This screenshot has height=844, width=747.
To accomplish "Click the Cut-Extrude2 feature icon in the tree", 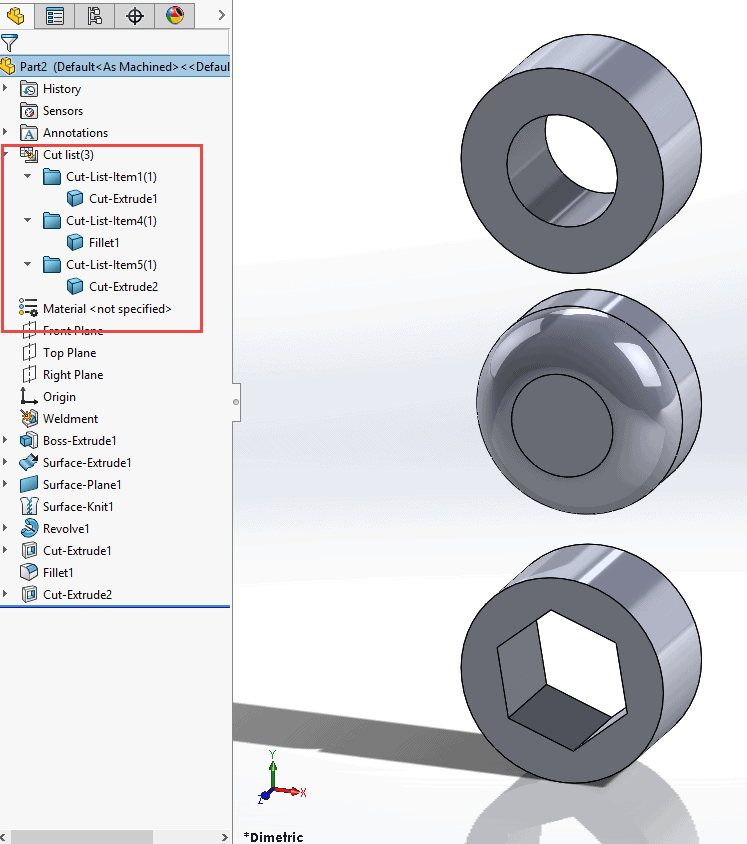I will [x=29, y=595].
